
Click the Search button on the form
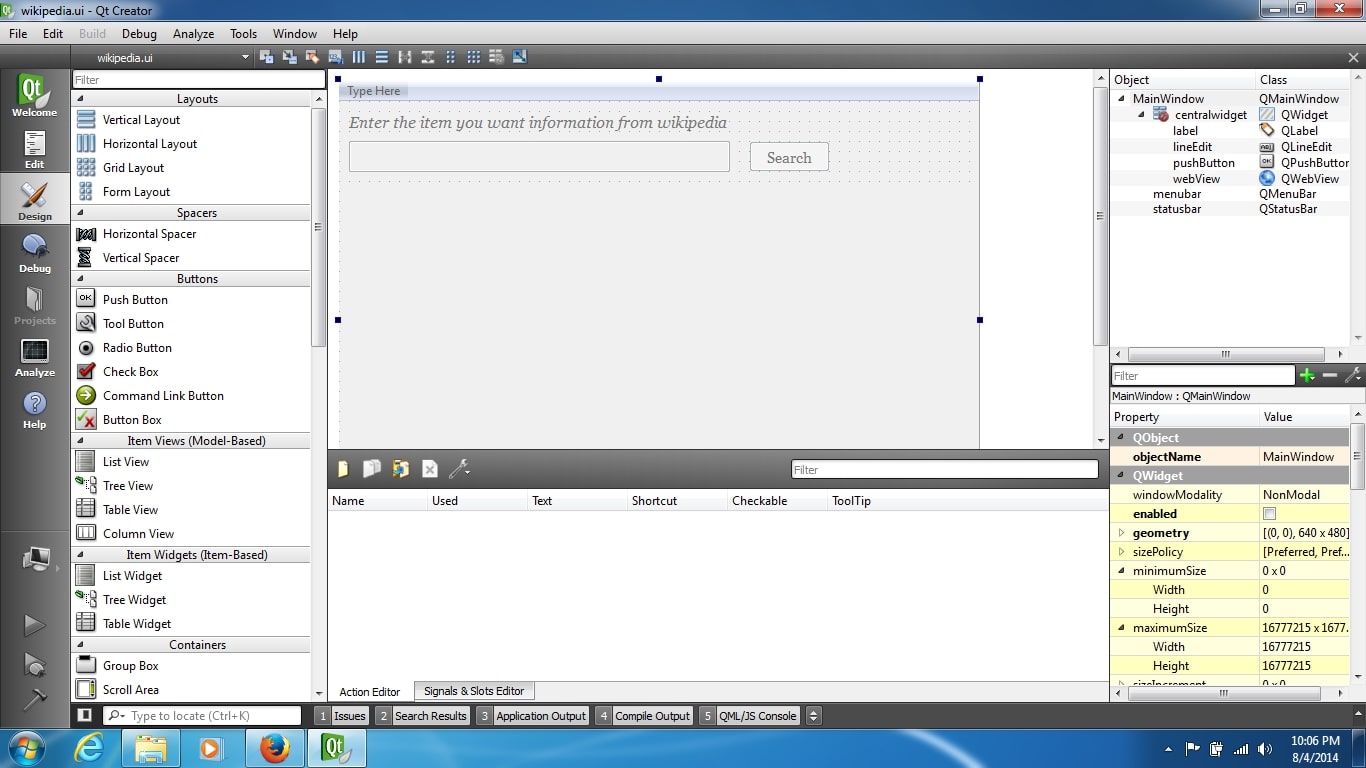click(x=789, y=157)
